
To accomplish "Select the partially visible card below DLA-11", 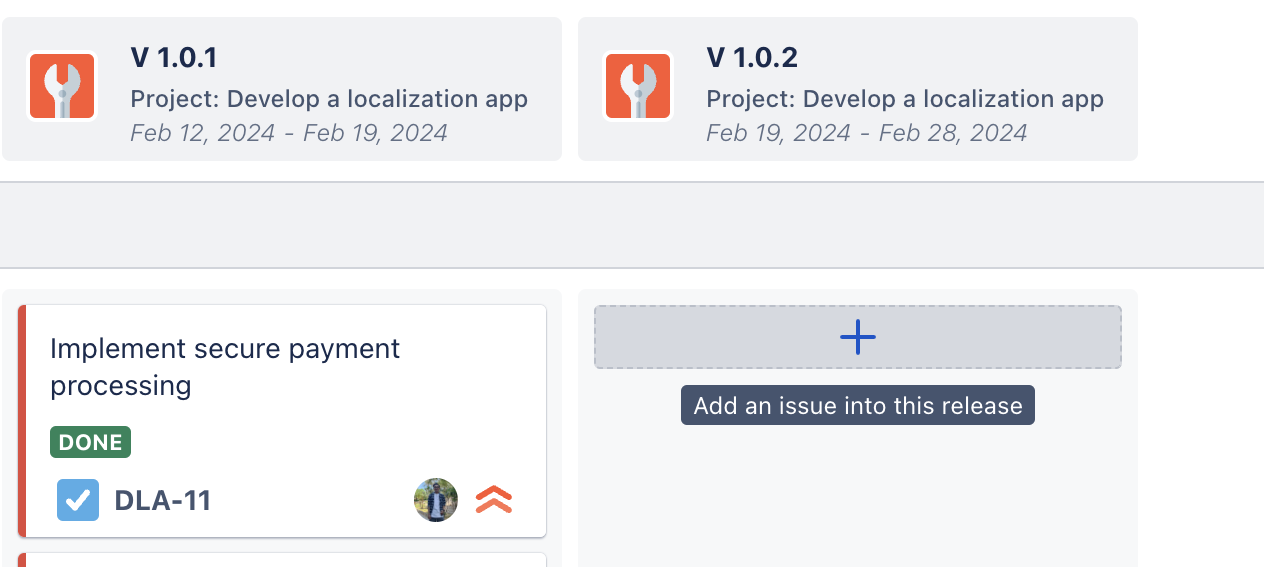I will pyautogui.click(x=282, y=560).
